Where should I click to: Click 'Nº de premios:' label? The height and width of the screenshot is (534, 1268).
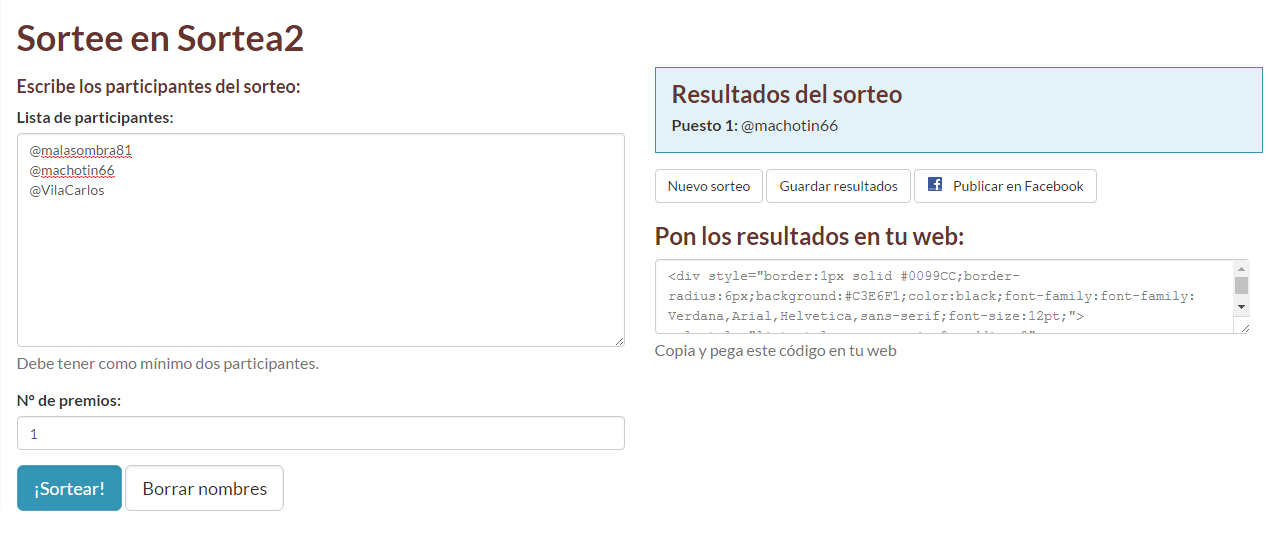[69, 400]
